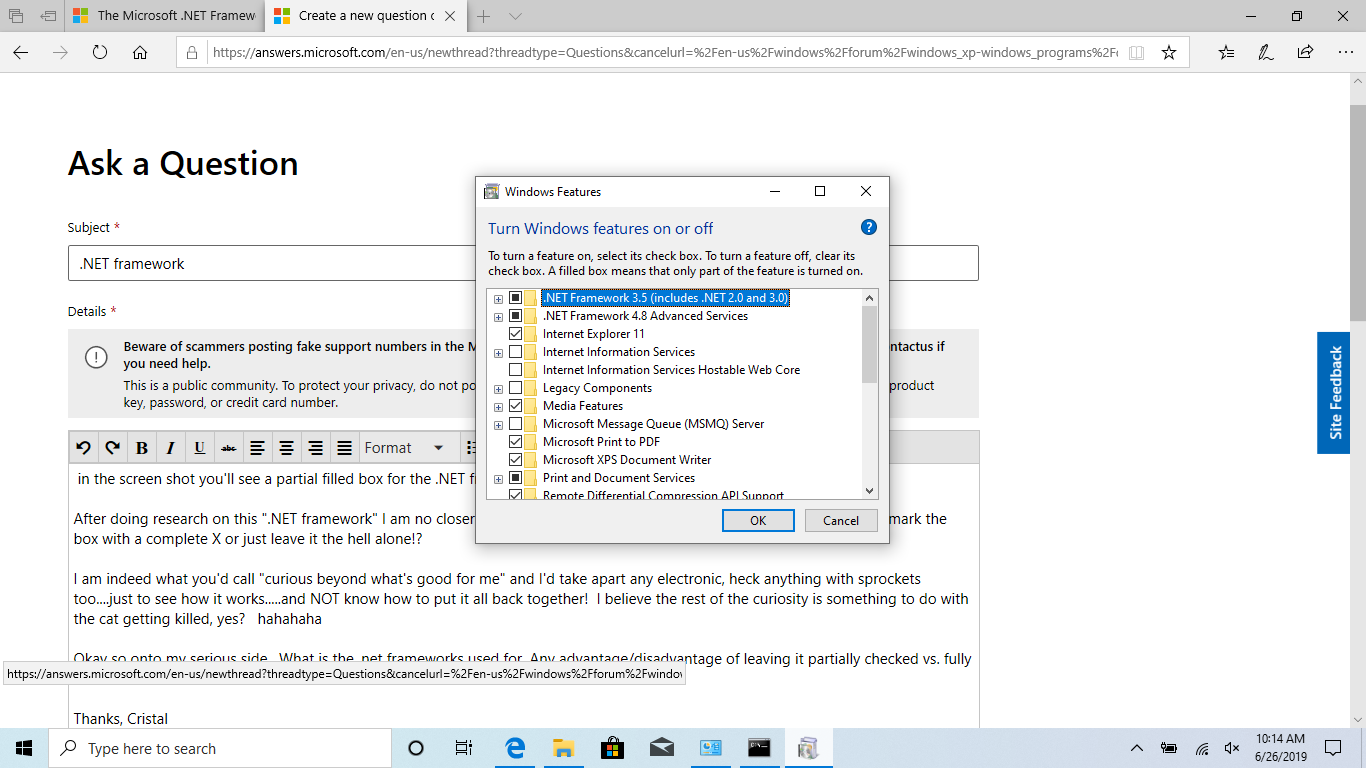Uncheck Media Features checkbox
This screenshot has width=1366, height=768.
point(516,406)
